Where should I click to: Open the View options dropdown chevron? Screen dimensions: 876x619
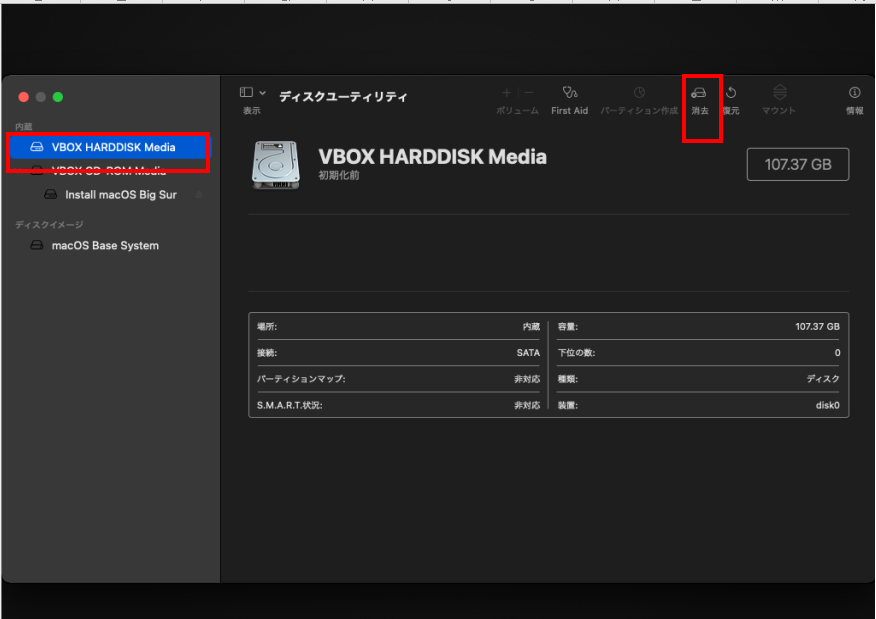[x=263, y=93]
